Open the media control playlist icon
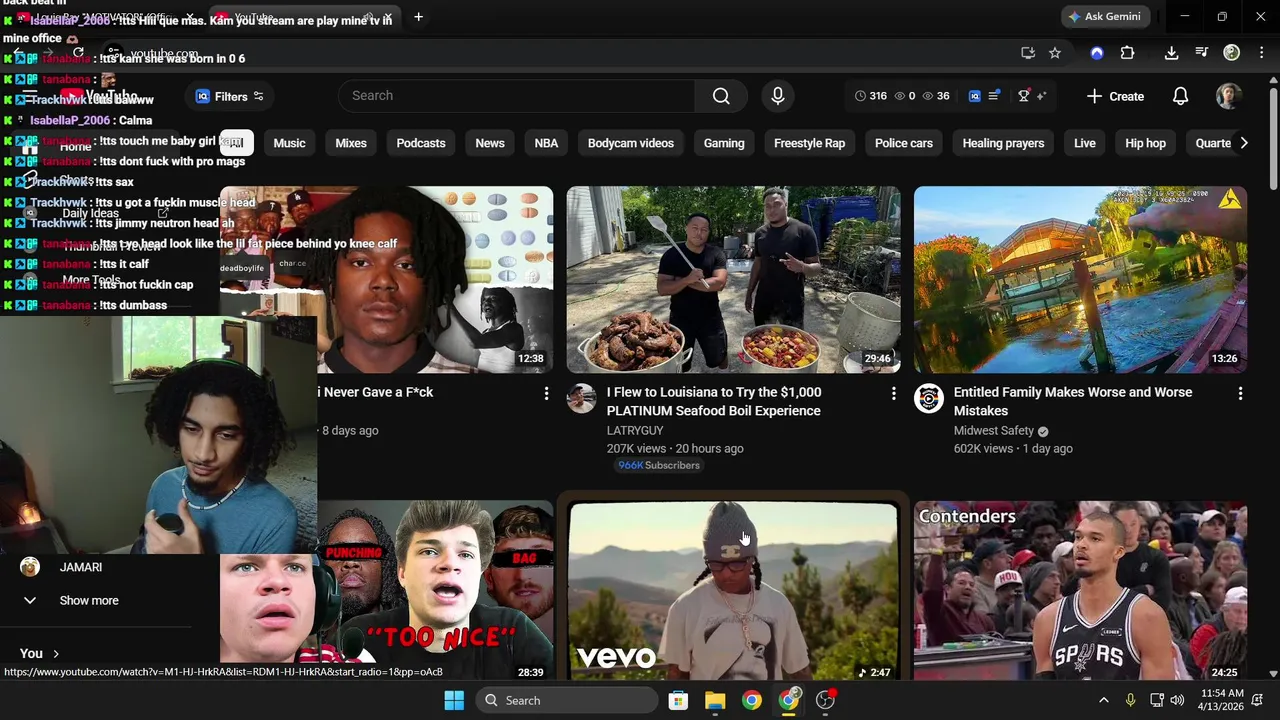This screenshot has width=1280, height=720. pyautogui.click(x=1203, y=53)
